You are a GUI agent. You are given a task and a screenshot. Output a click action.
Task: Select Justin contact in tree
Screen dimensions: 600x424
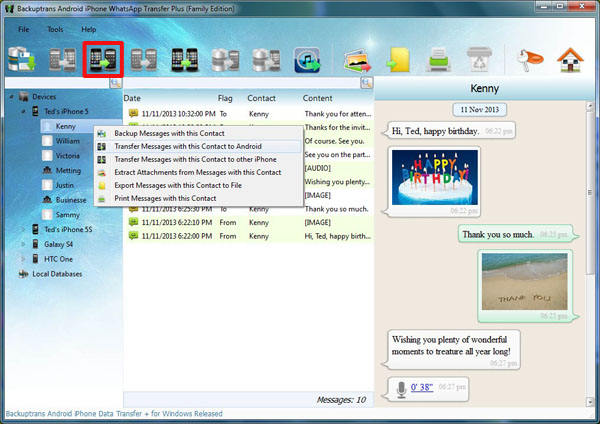[64, 185]
